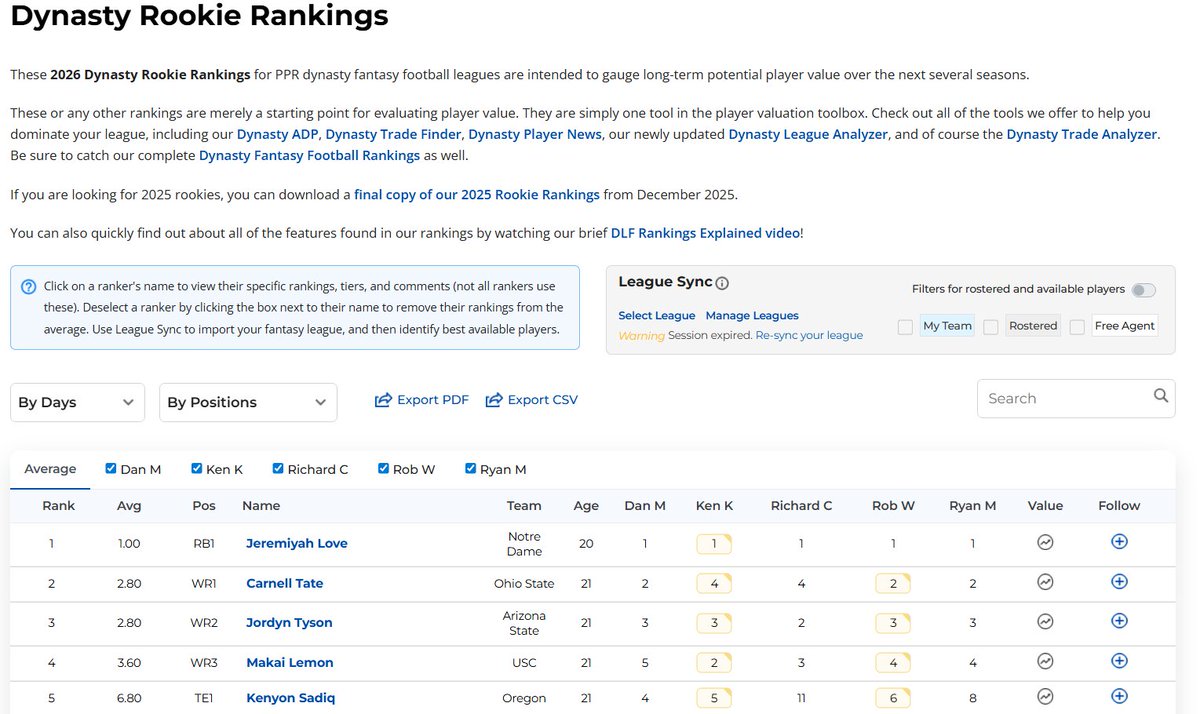This screenshot has width=1200, height=714.
Task: Open the Dynasty ADP link
Action: click(x=277, y=134)
